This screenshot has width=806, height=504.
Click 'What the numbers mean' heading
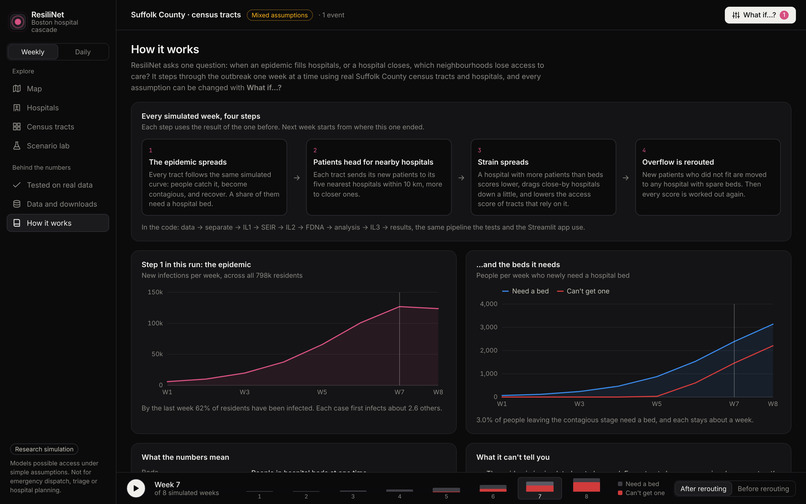pos(186,457)
